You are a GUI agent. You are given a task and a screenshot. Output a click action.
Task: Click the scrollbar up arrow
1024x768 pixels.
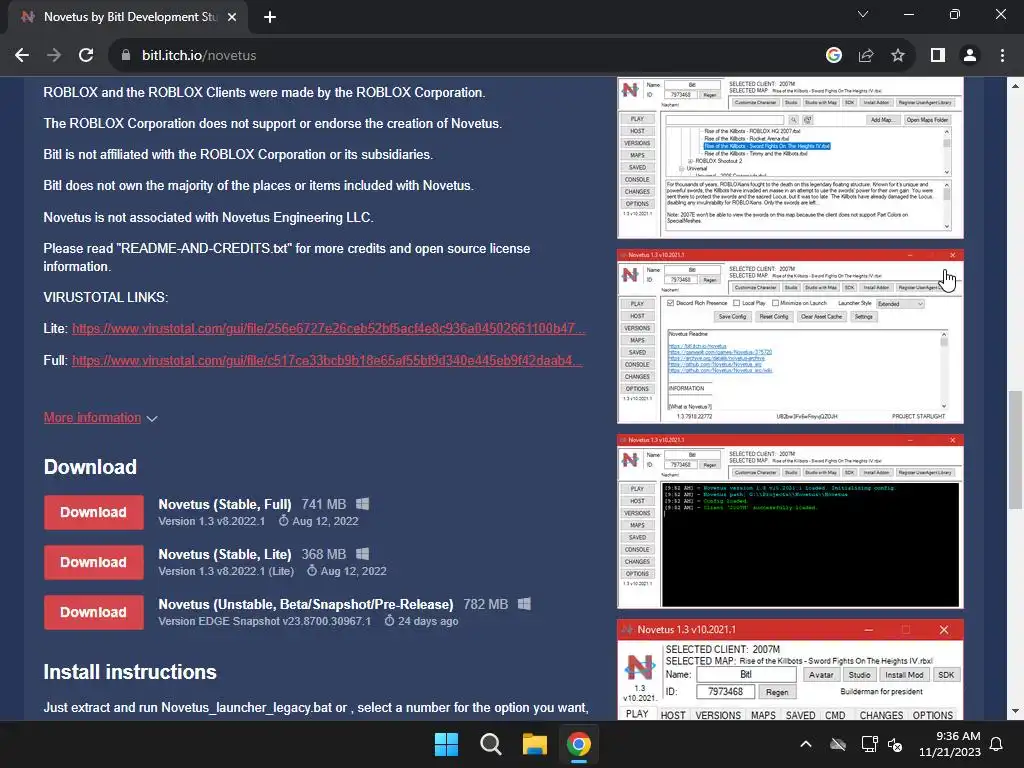click(x=1015, y=85)
